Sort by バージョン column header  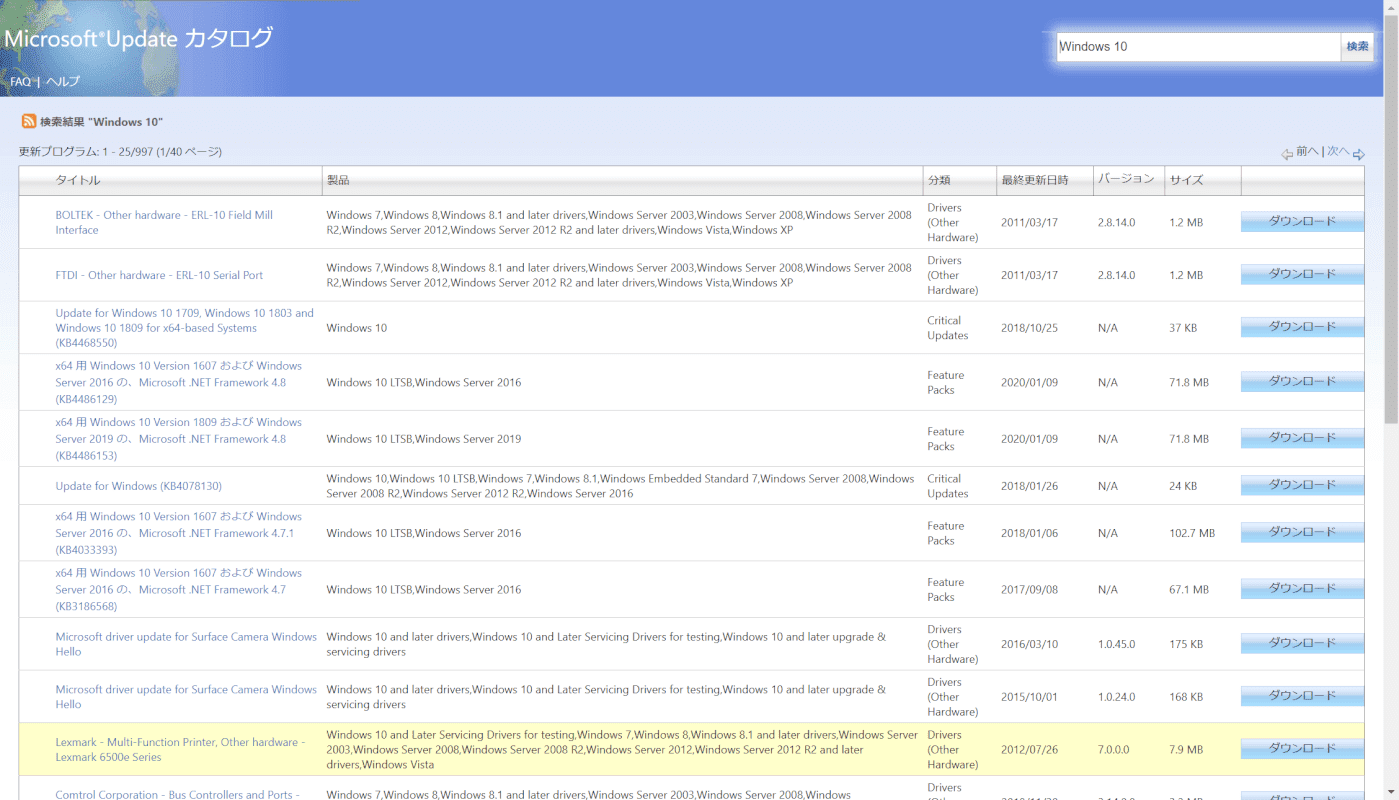(1126, 179)
